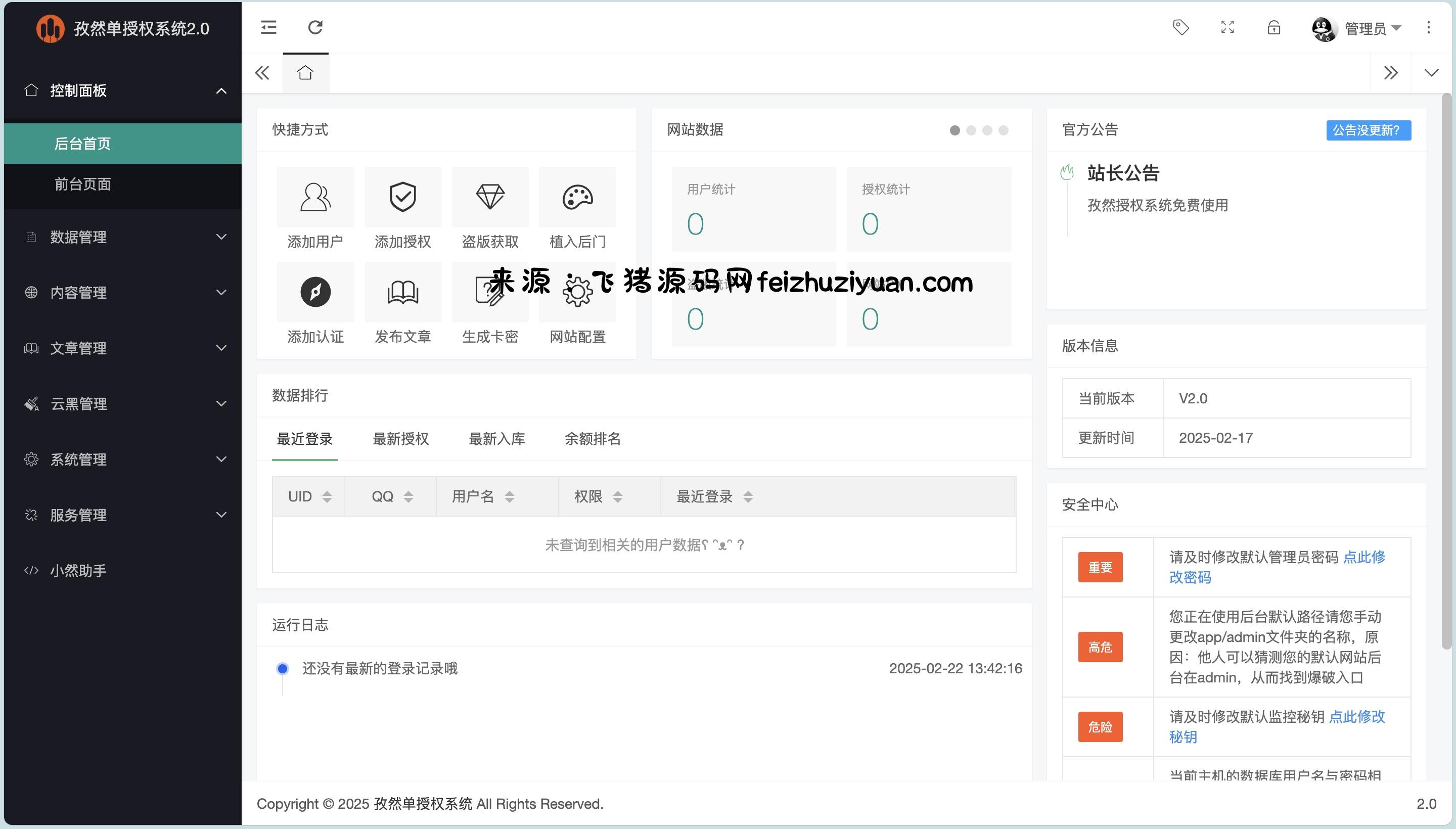Click the 添加用户 shortcut icon
Screen dimensions: 1456x829
pyautogui.click(x=315, y=197)
